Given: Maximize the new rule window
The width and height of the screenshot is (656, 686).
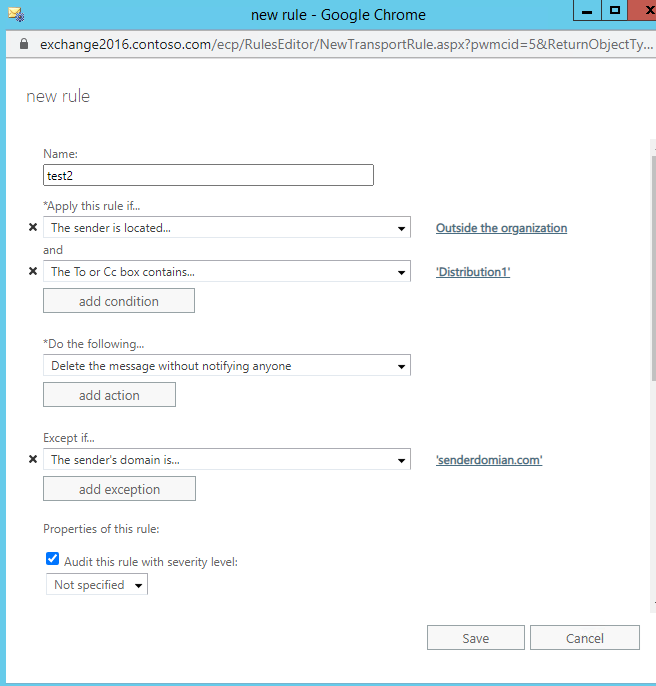Looking at the screenshot, I should (616, 11).
